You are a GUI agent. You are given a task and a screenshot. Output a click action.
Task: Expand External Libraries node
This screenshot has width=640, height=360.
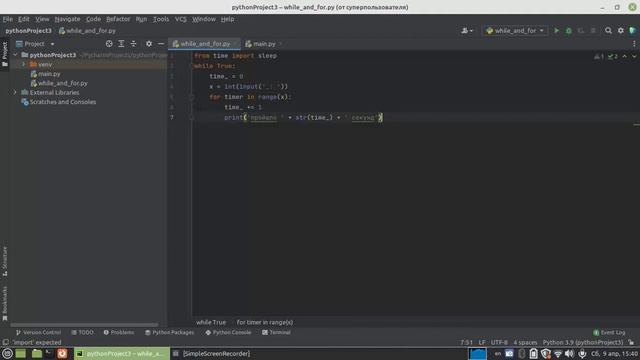point(16,93)
